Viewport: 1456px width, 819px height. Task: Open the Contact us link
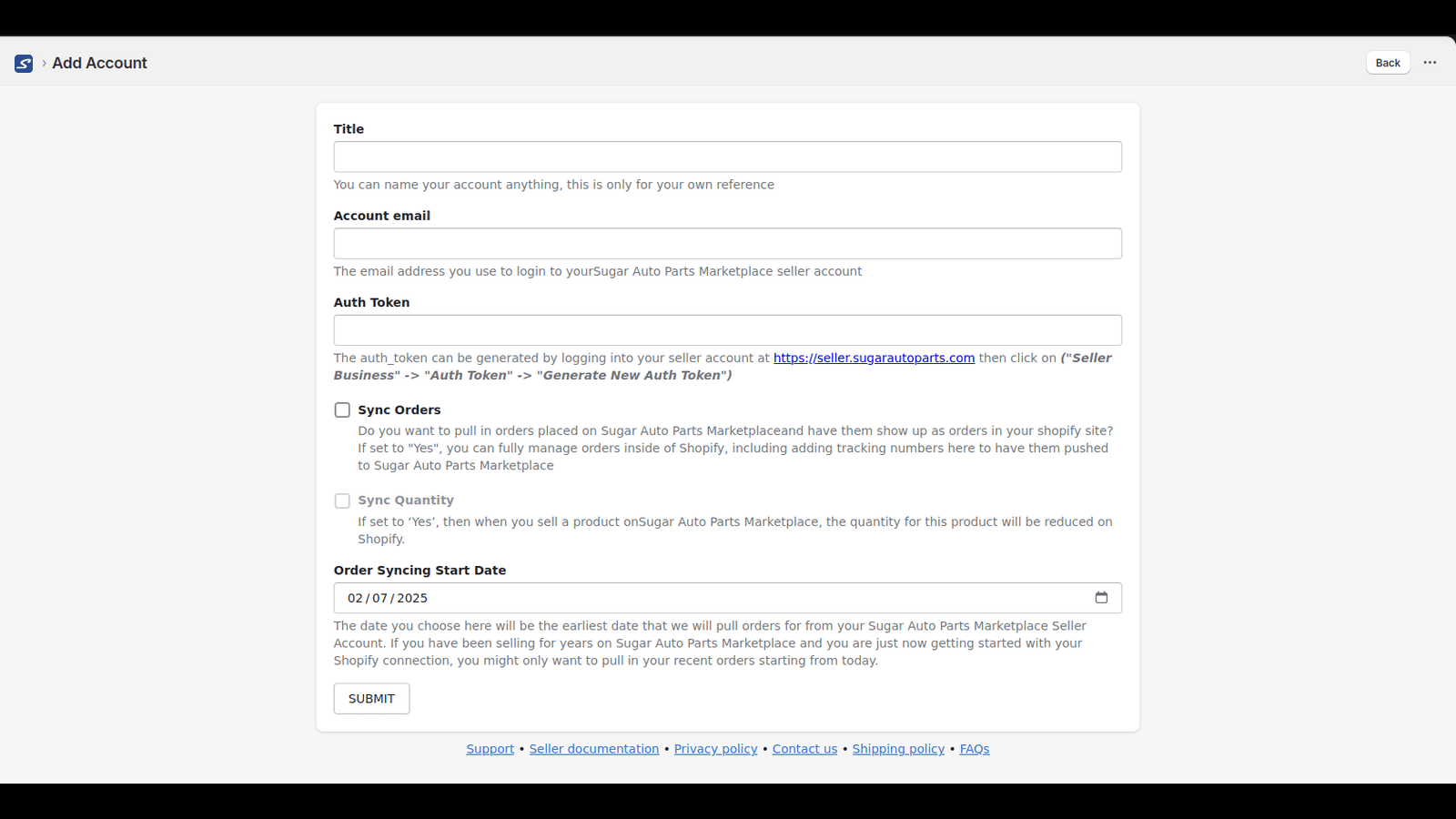(804, 749)
